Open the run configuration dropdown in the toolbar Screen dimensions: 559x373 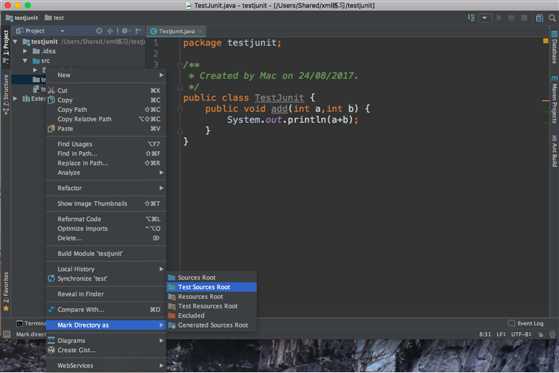pyautogui.click(x=484, y=18)
